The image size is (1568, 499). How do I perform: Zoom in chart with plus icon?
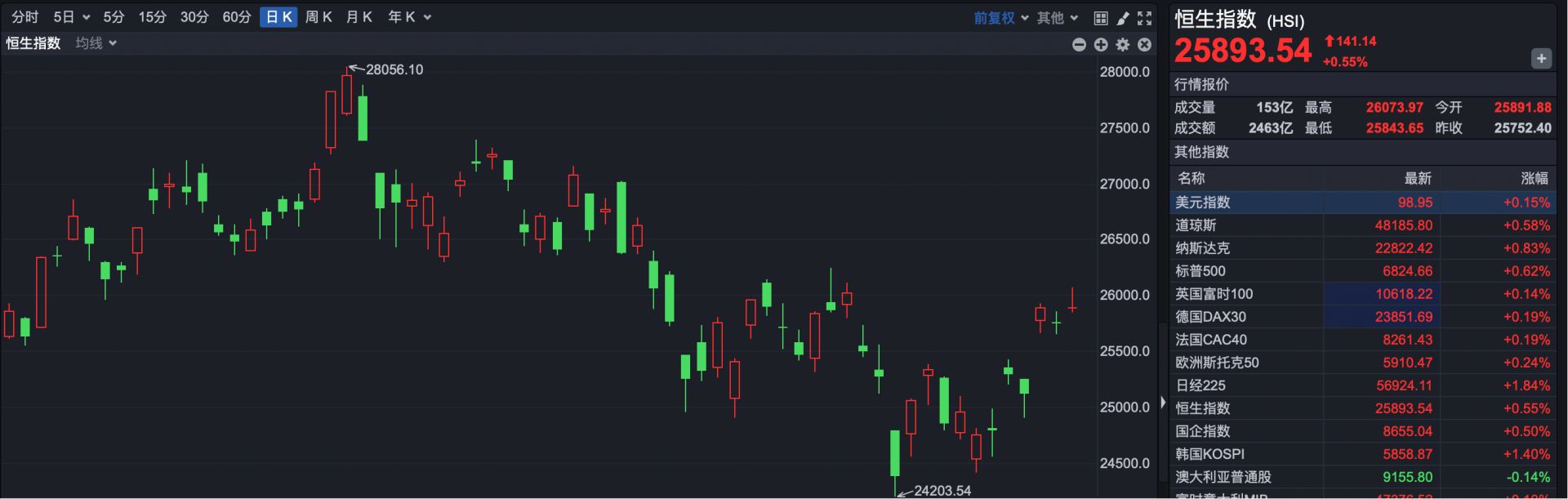pos(1101,45)
